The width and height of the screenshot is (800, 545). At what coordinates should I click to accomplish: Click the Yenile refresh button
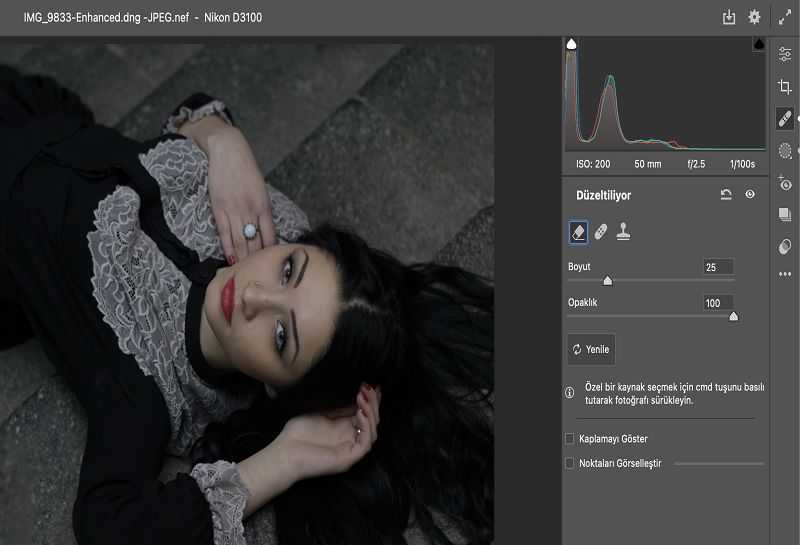tap(591, 350)
